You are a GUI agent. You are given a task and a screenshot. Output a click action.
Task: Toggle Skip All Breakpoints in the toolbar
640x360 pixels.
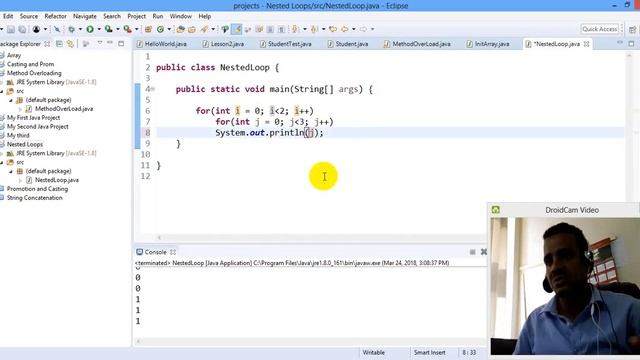pos(57,29)
